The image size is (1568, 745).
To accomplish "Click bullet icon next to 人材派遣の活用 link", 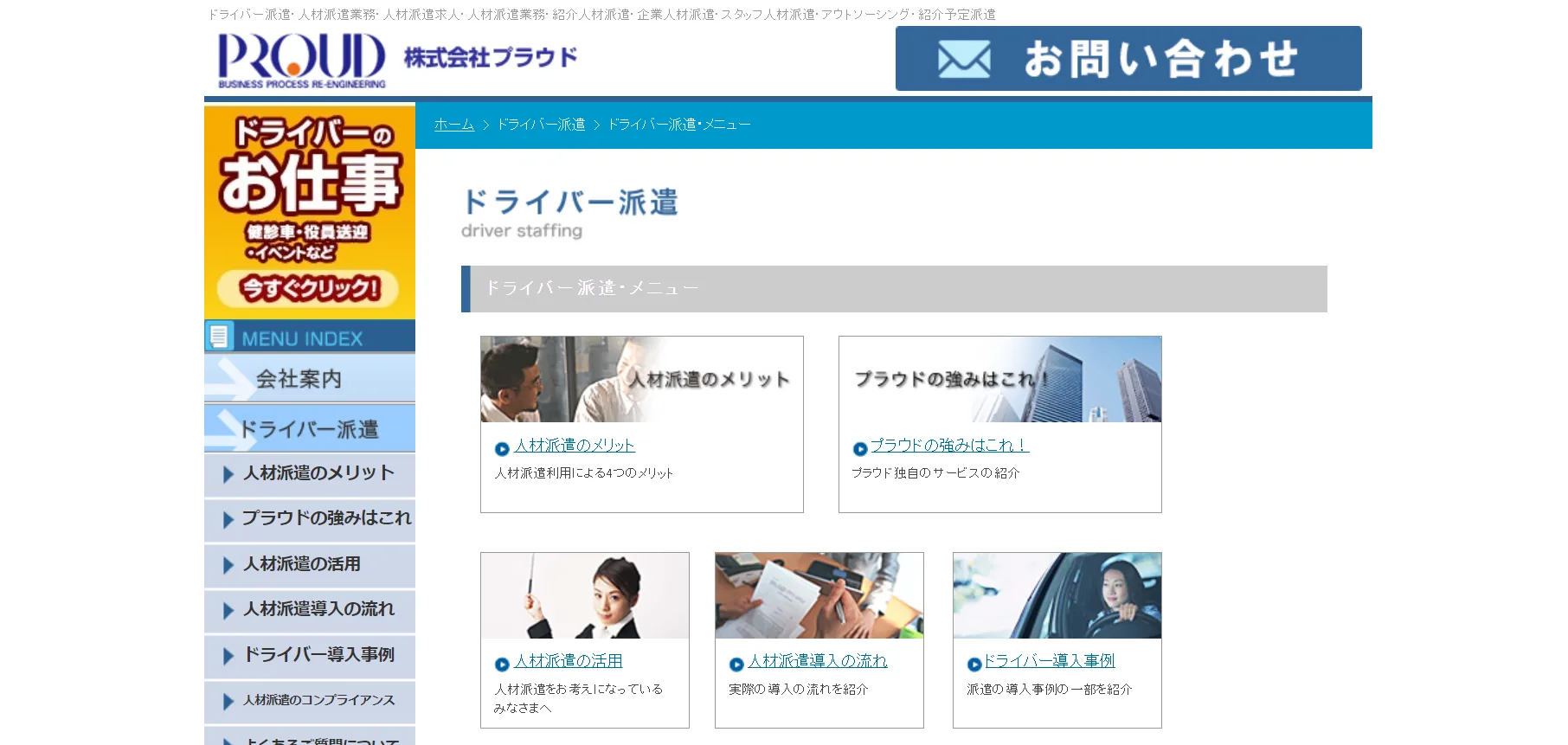I will point(502,665).
